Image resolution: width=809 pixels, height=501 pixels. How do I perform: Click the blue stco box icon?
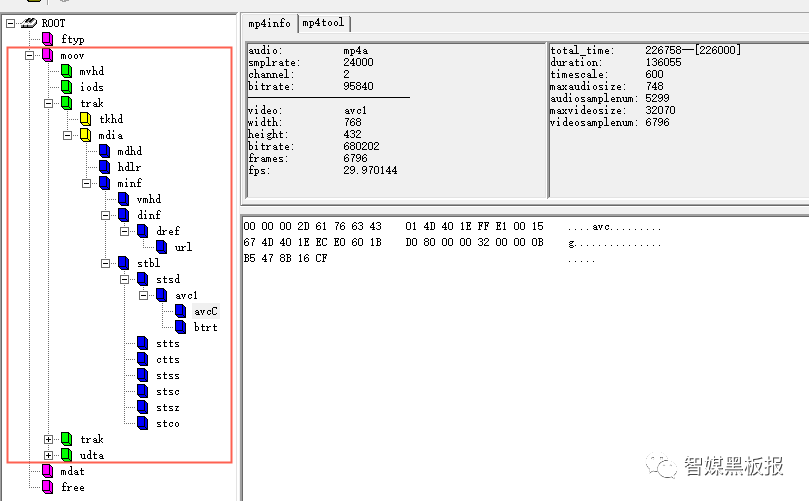[143, 423]
